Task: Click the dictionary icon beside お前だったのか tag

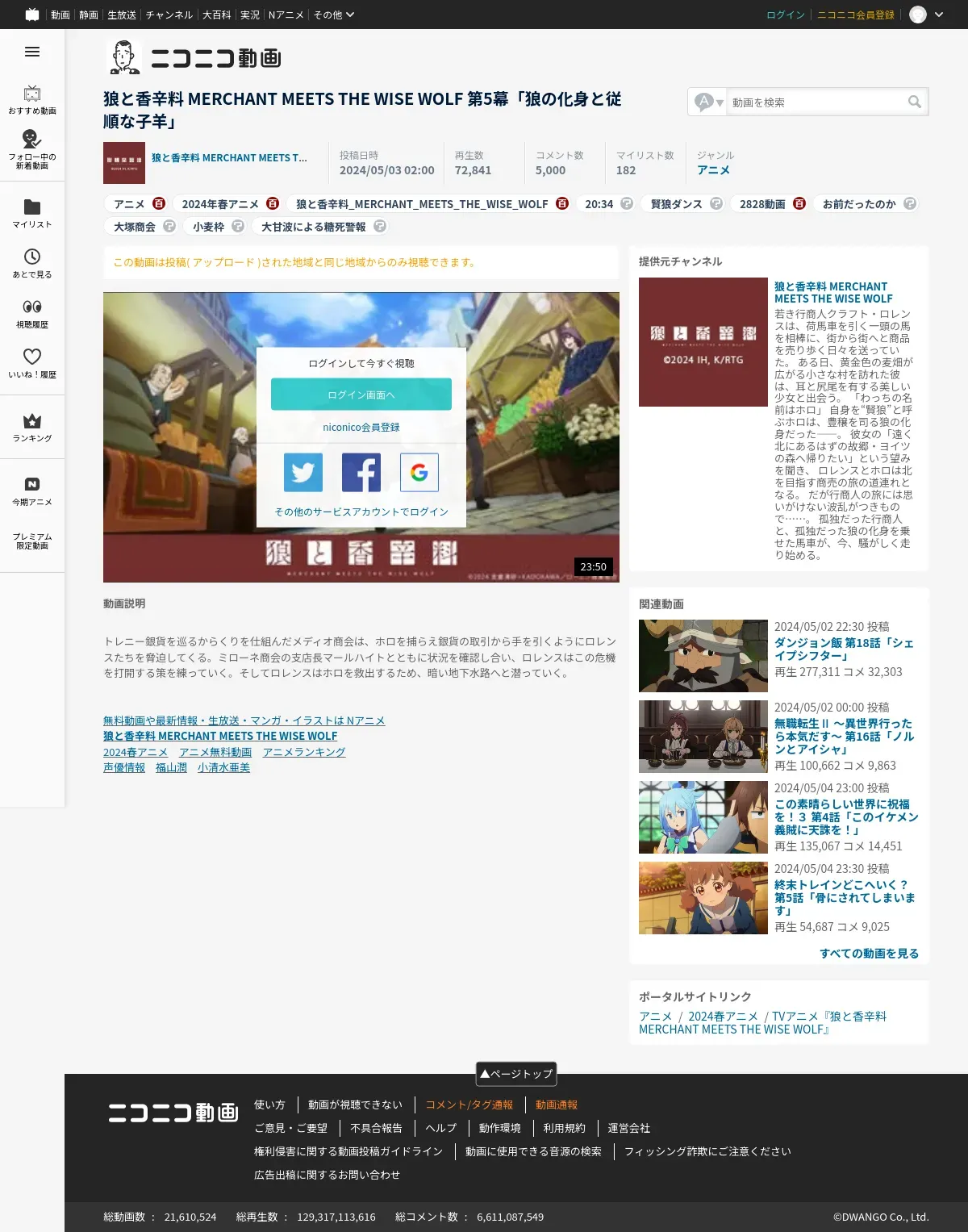Action: pyautogui.click(x=910, y=203)
